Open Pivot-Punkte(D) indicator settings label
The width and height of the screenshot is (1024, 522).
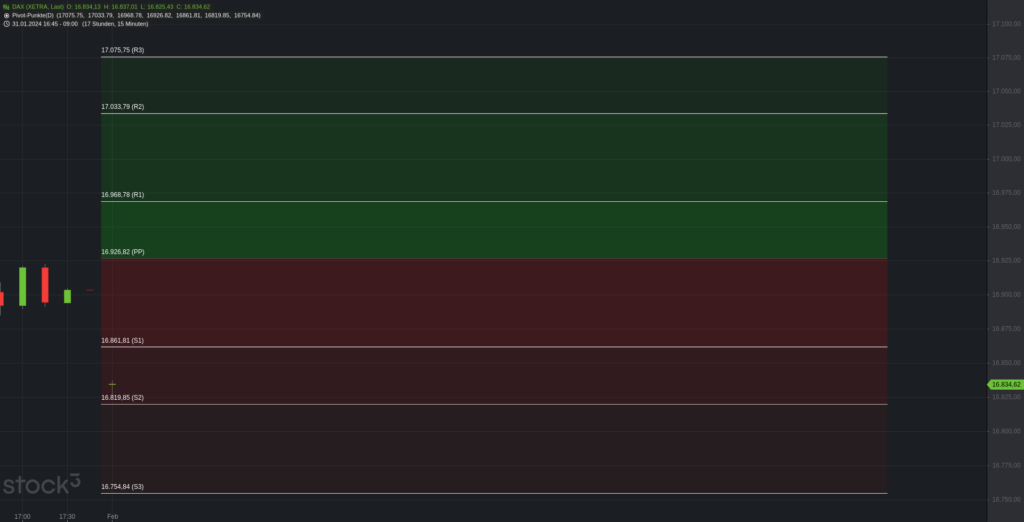[x=33, y=15]
